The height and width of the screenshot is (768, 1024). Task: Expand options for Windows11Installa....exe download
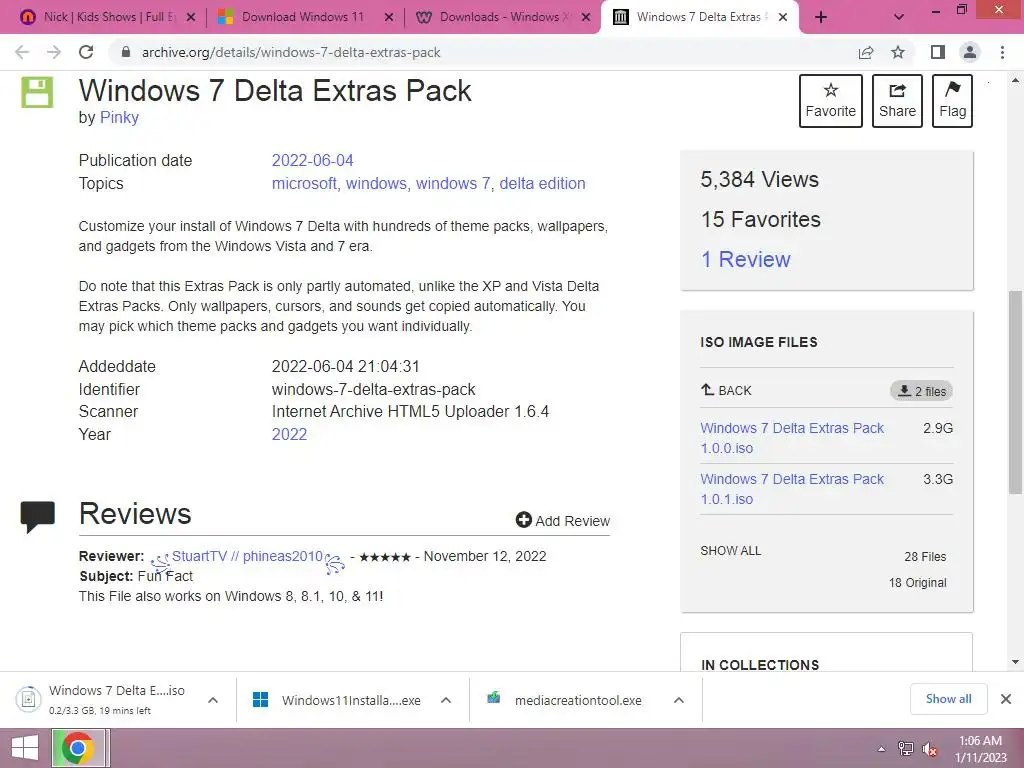tap(446, 700)
